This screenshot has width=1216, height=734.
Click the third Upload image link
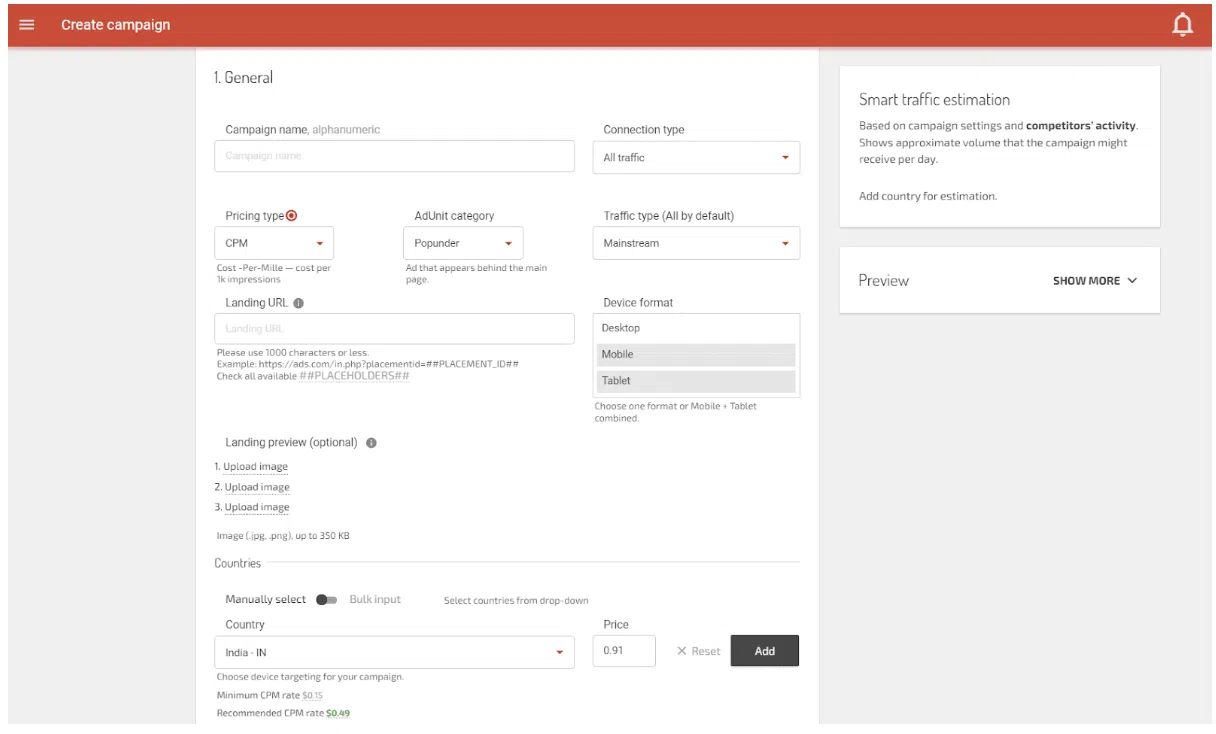pyautogui.click(x=257, y=507)
